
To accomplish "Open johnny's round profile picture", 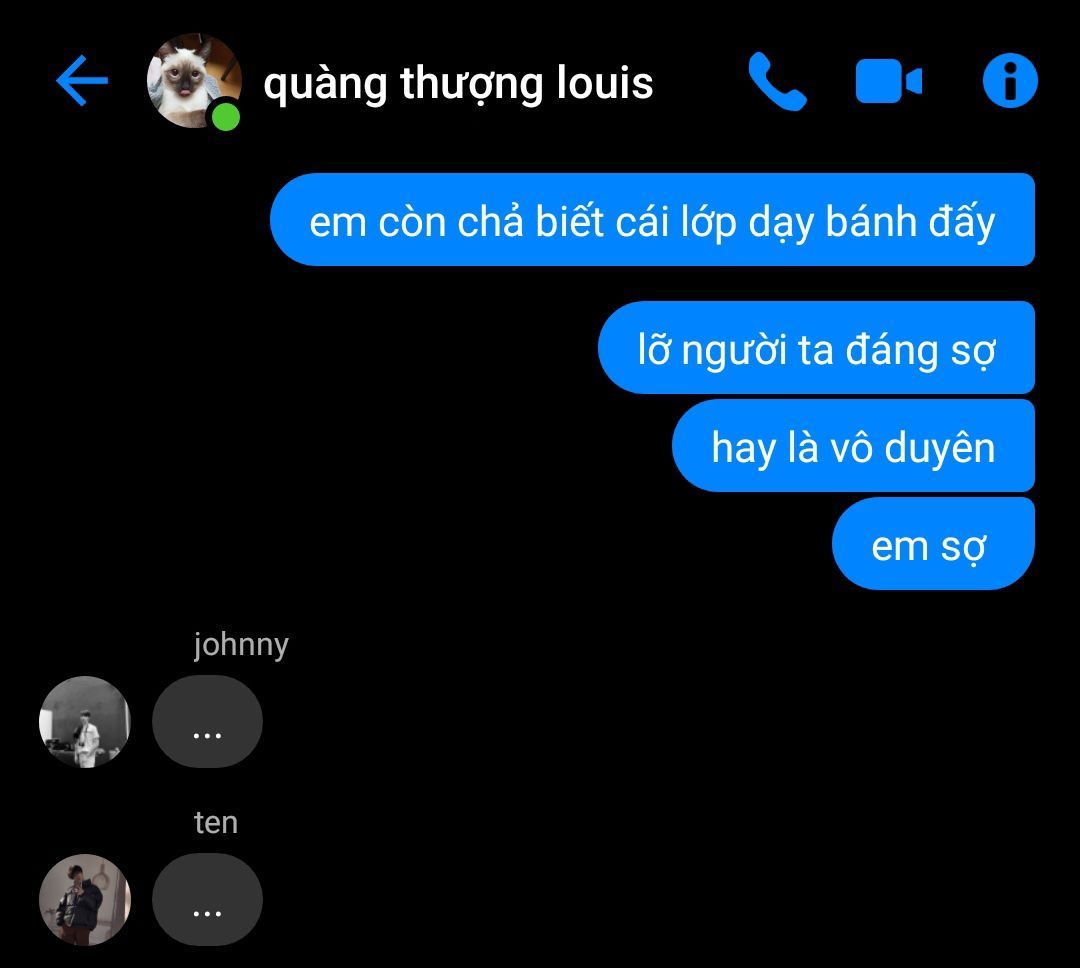I will (85, 721).
